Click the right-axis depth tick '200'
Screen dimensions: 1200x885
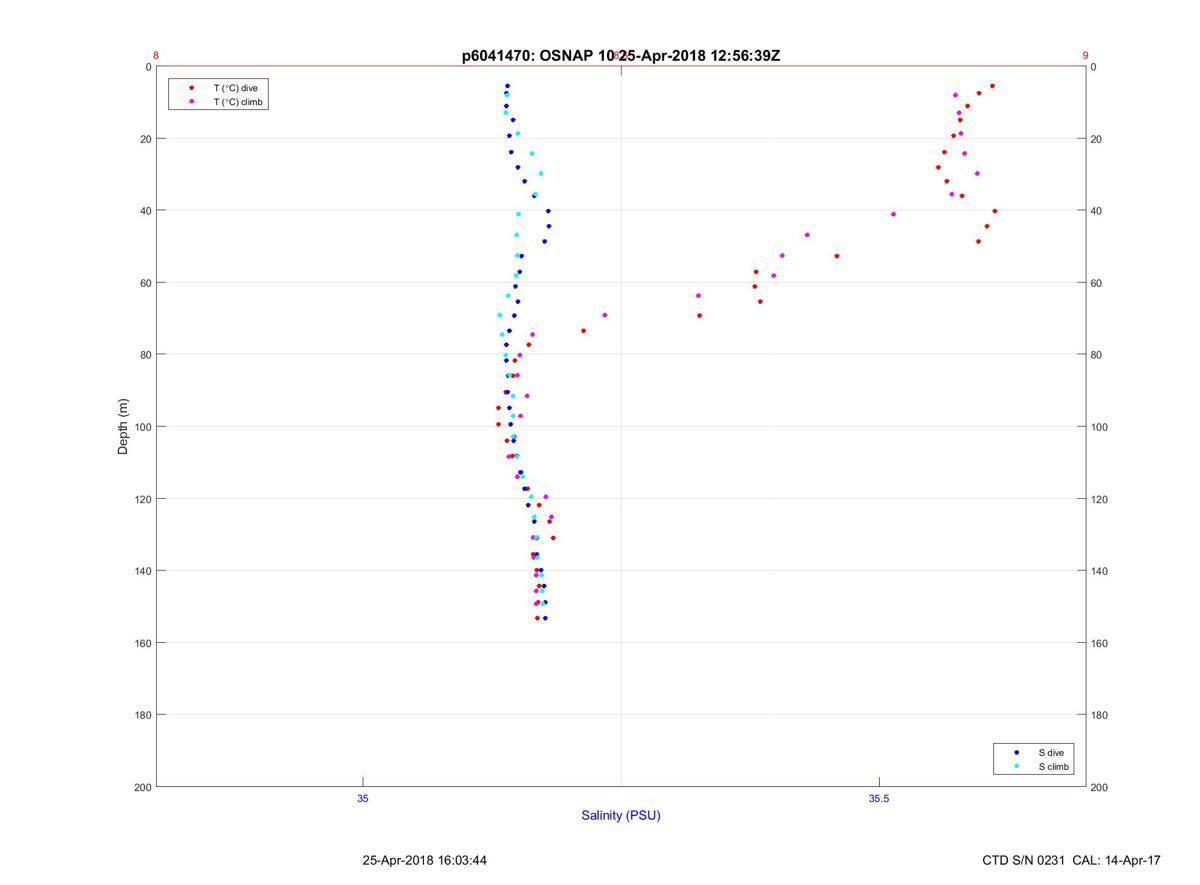[1099, 788]
